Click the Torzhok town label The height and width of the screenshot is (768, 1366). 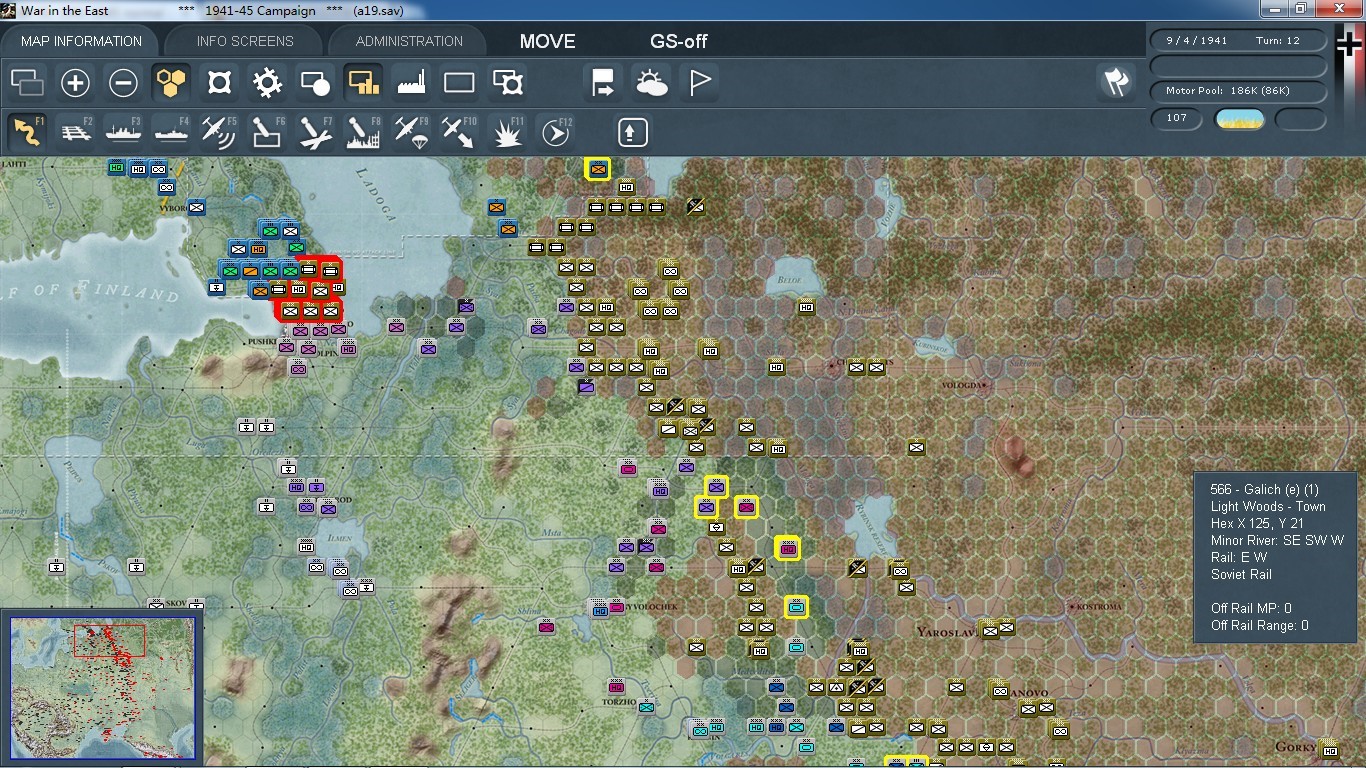(x=619, y=702)
